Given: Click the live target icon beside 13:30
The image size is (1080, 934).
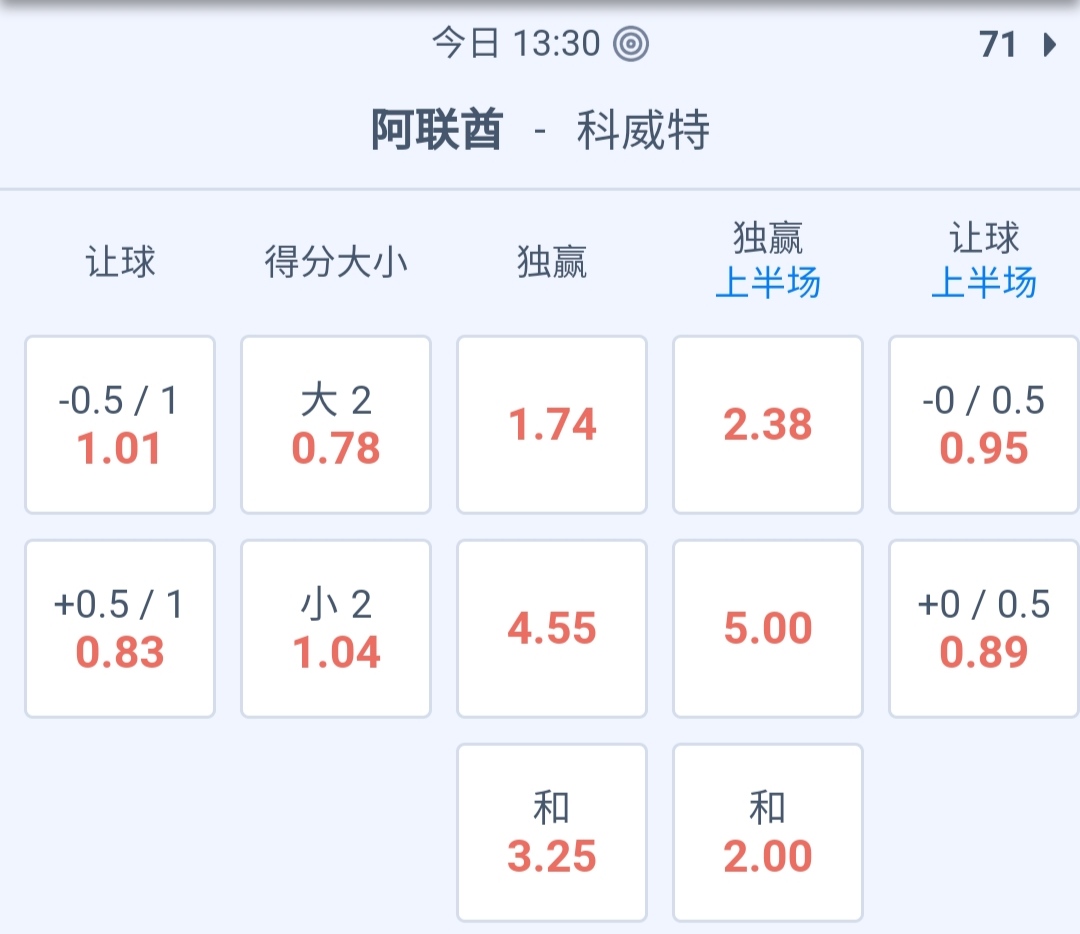Looking at the screenshot, I should pos(631,44).
